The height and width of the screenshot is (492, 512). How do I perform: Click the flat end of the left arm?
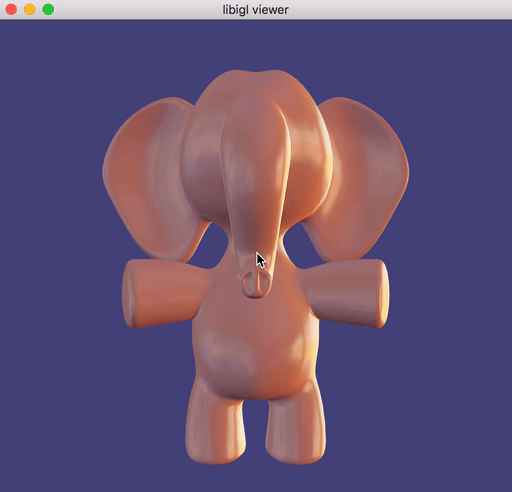pyautogui.click(x=127, y=293)
